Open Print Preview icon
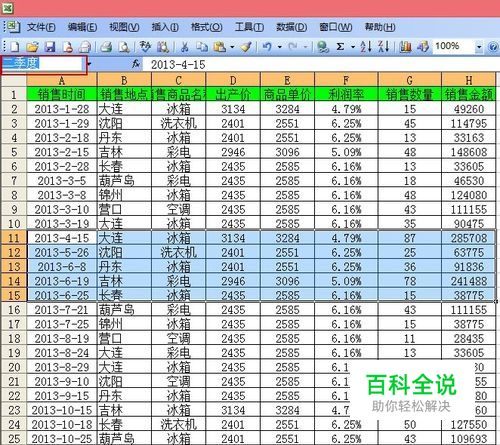 (x=124, y=47)
